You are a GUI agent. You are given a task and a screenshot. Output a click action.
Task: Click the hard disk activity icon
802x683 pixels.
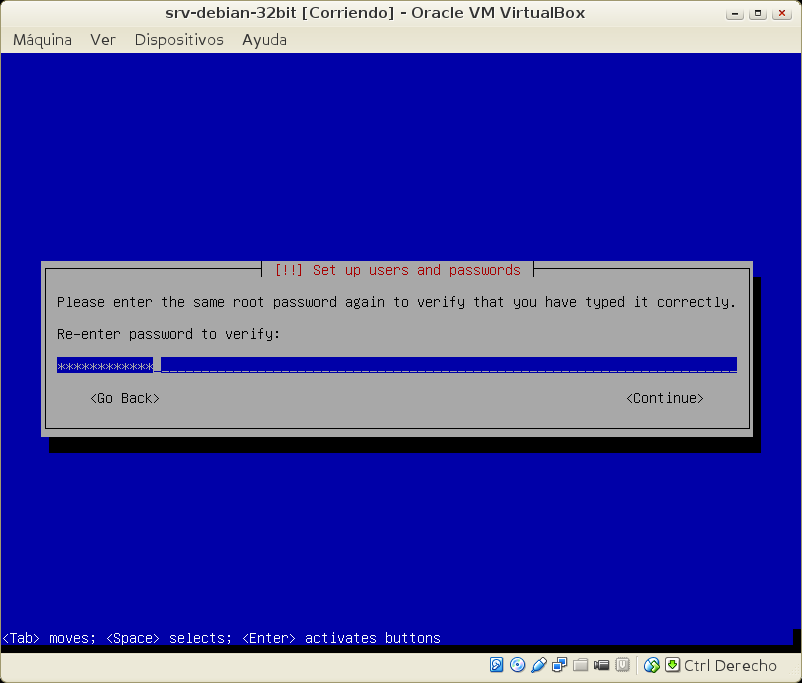(x=497, y=665)
